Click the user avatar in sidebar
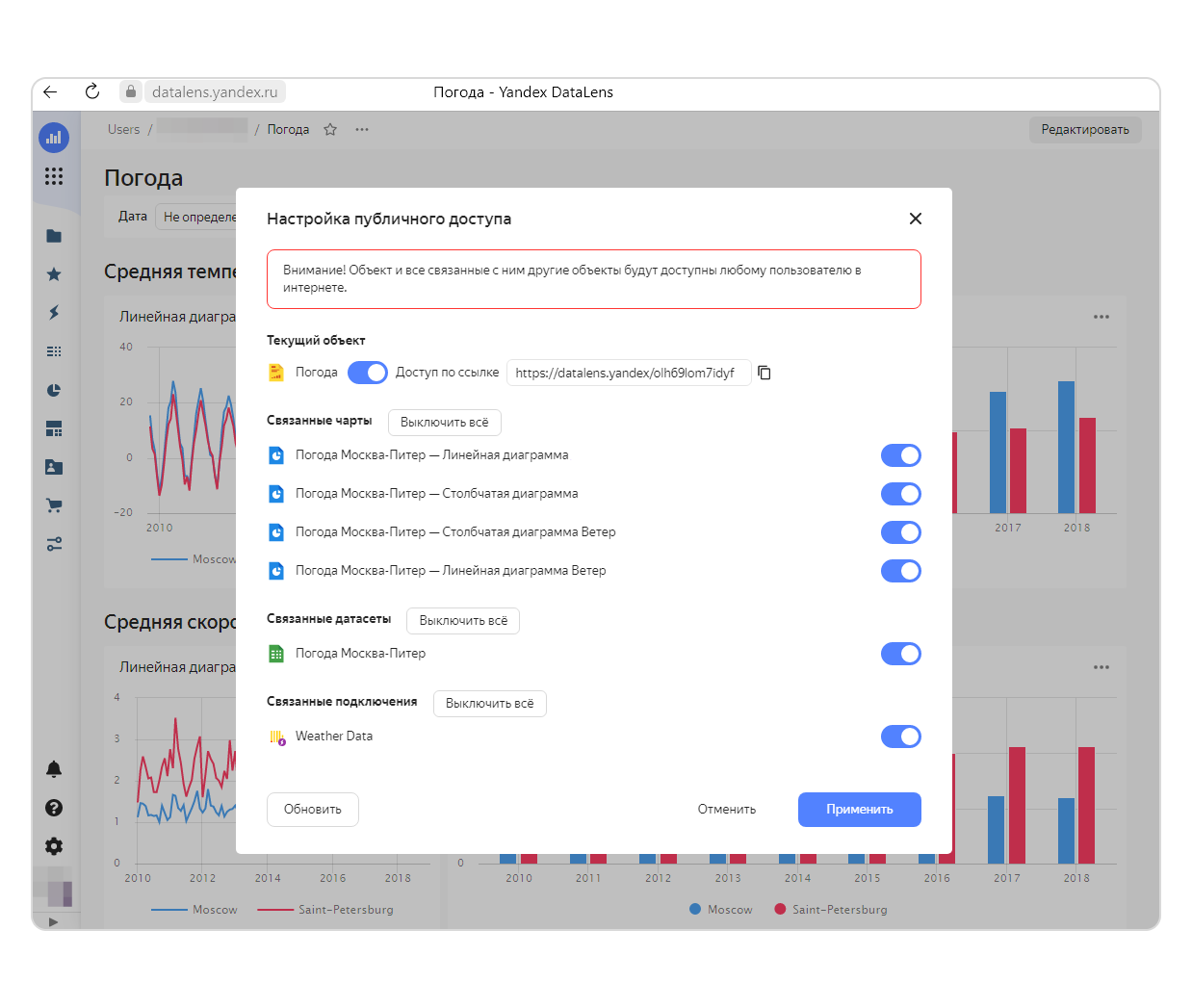The height and width of the screenshot is (1008, 1192). pyautogui.click(x=54, y=887)
